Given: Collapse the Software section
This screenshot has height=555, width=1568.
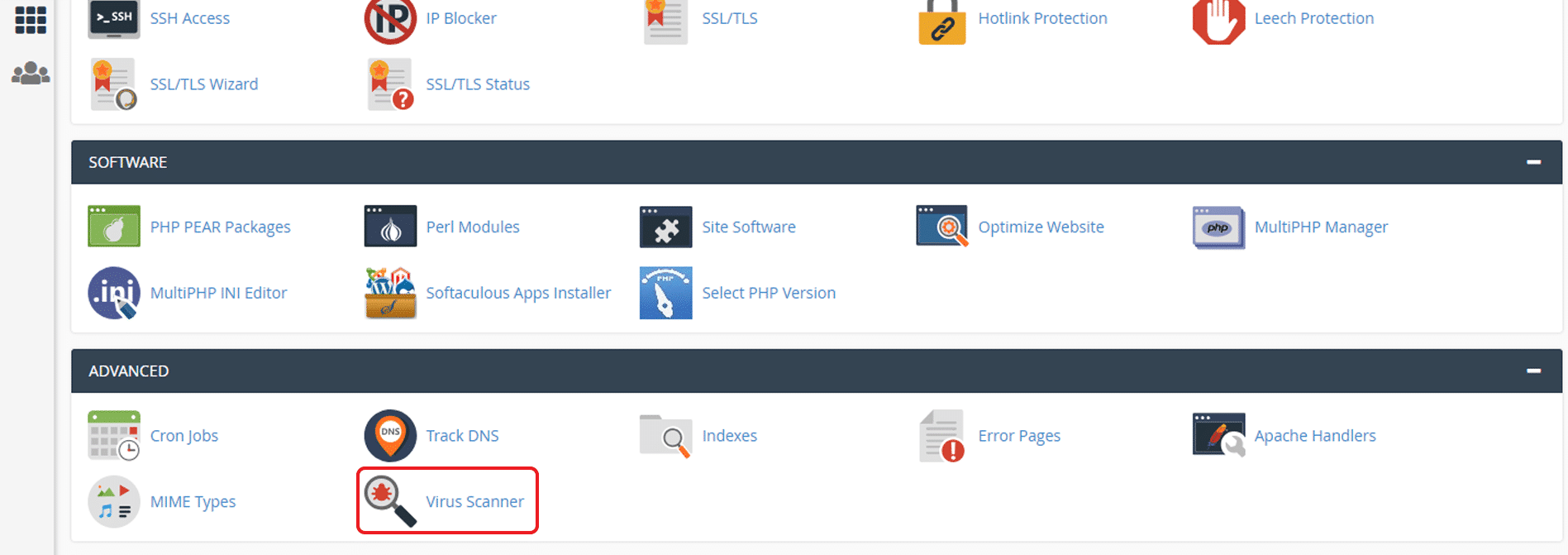Looking at the screenshot, I should (x=1533, y=162).
